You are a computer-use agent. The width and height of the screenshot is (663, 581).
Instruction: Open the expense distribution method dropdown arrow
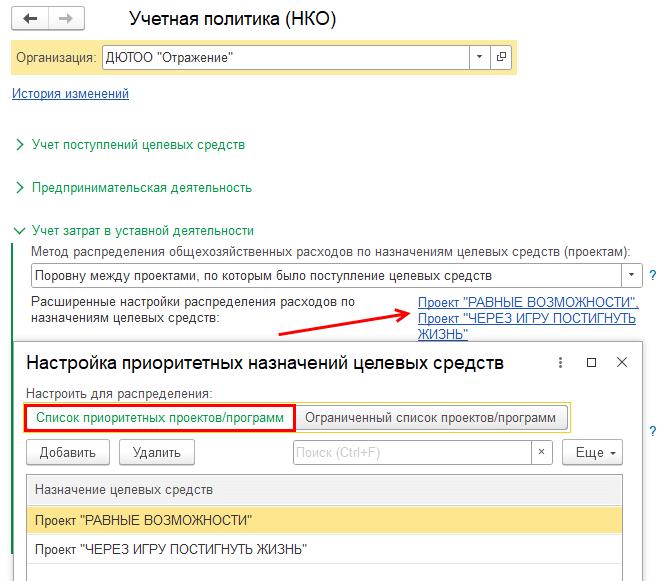tap(632, 275)
